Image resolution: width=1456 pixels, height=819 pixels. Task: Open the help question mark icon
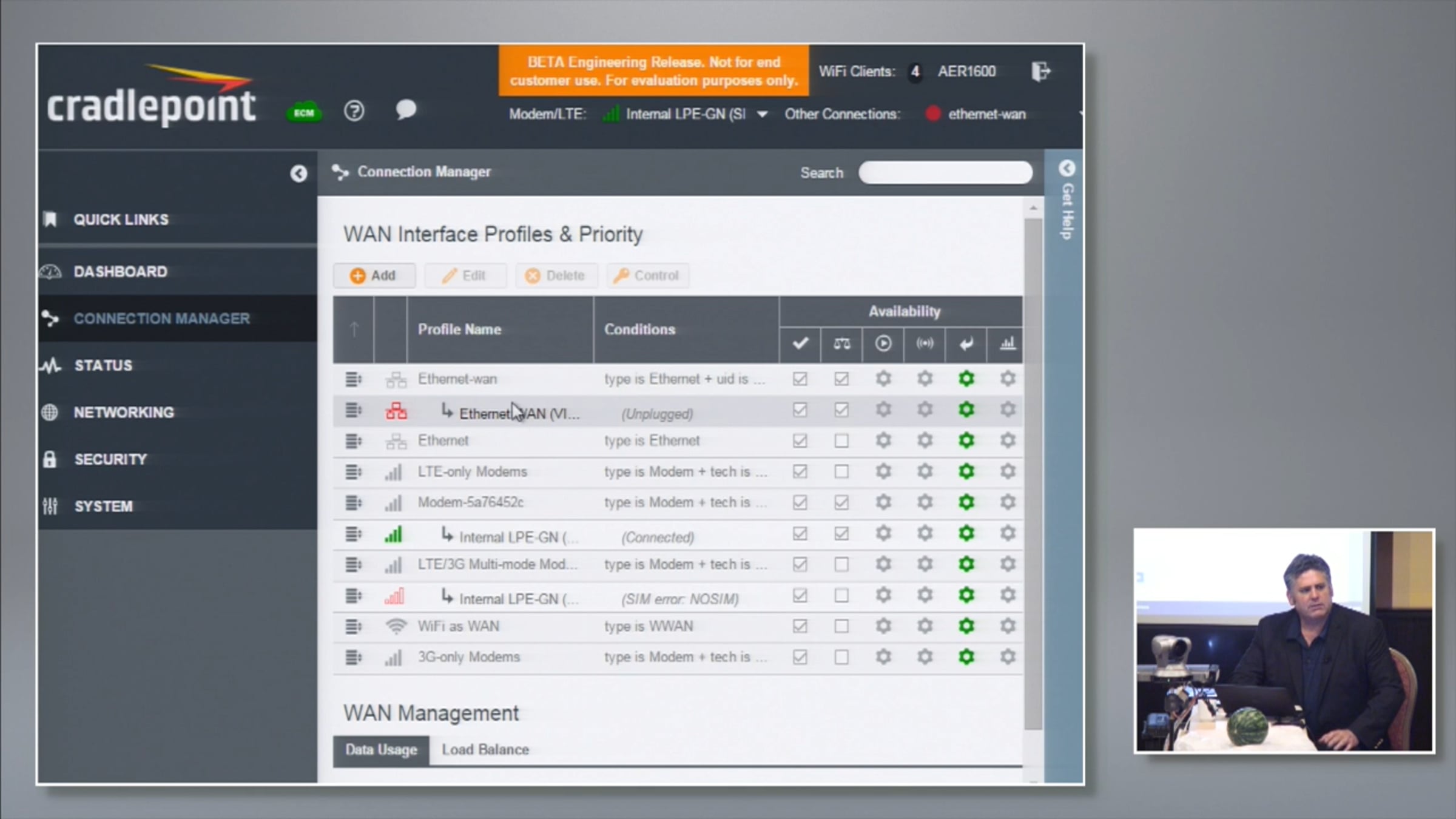354,111
